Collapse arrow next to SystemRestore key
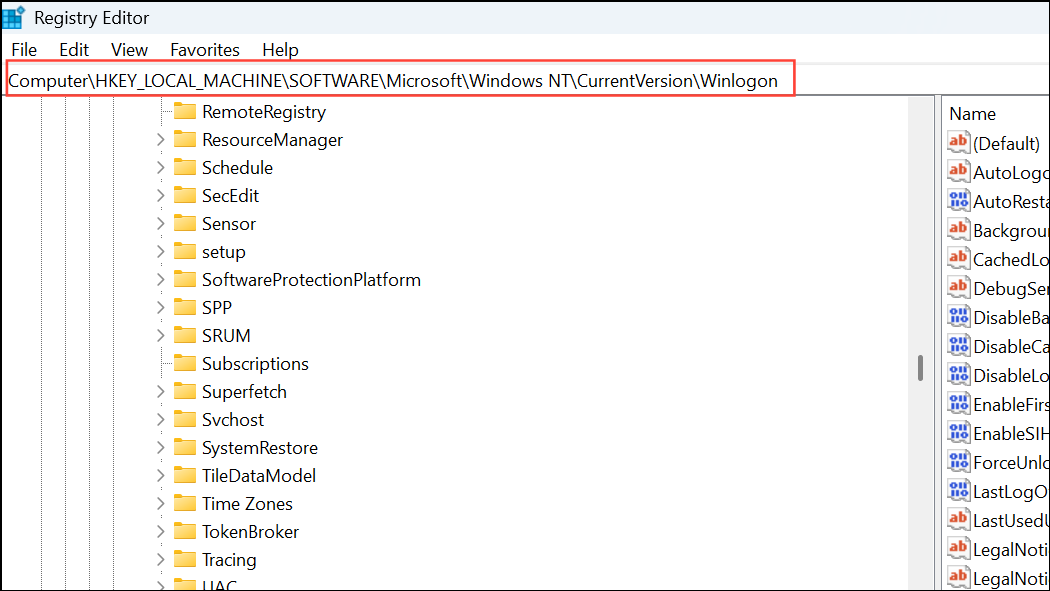Screen dimensions: 1050x591 (x=160, y=447)
